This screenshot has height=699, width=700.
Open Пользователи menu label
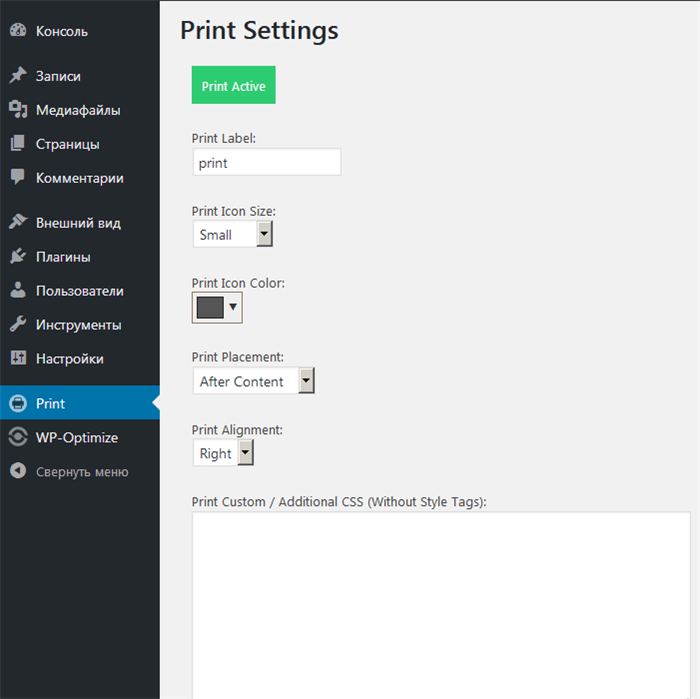click(79, 291)
